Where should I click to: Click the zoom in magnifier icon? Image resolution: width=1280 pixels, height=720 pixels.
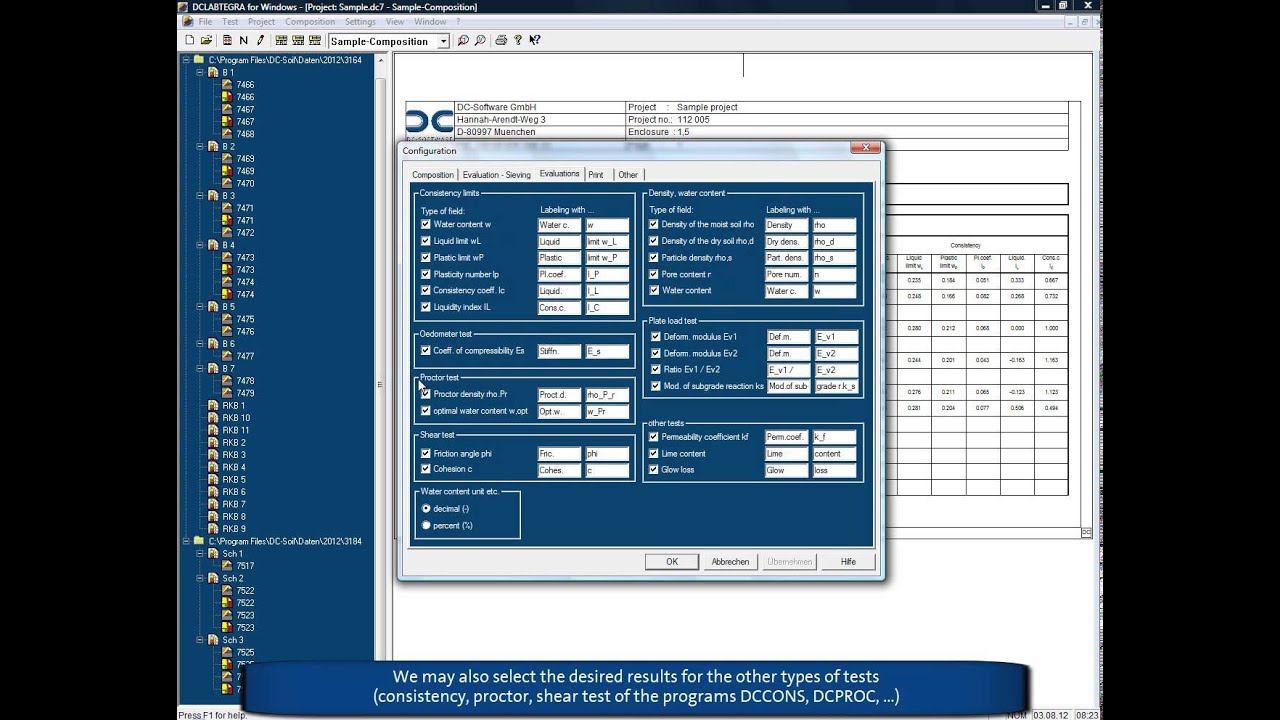point(463,41)
